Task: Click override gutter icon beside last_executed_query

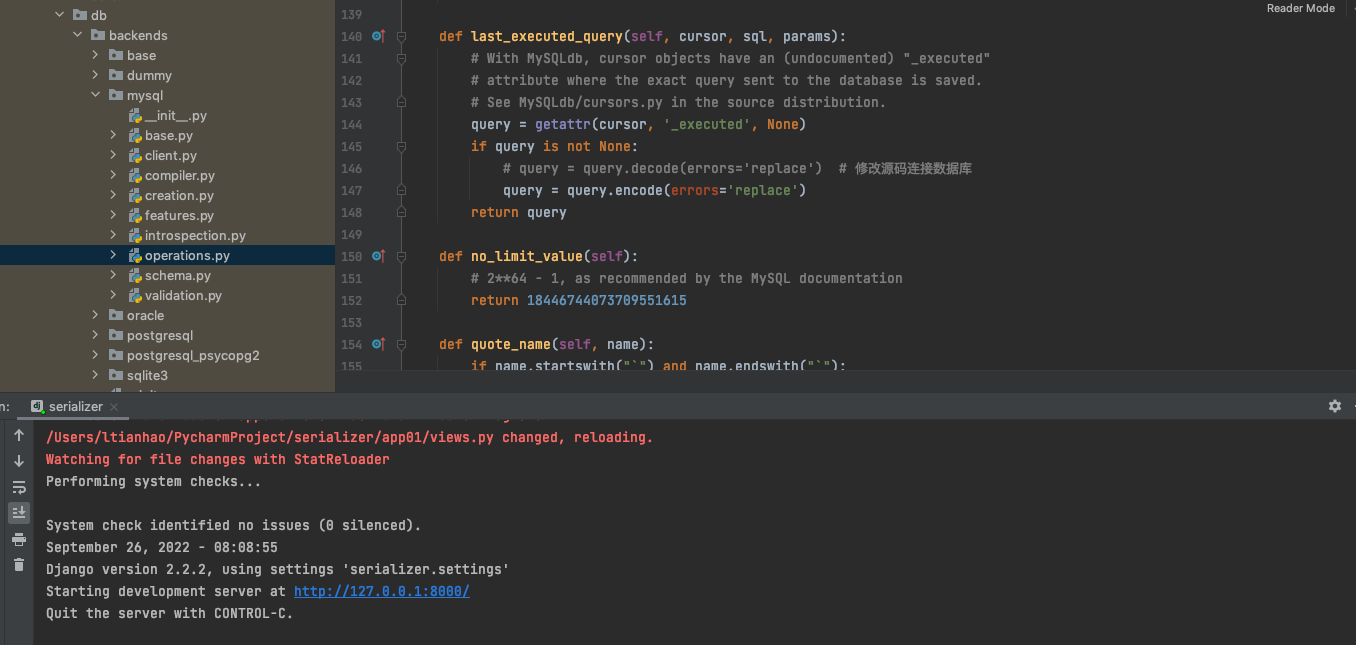Action: pyautogui.click(x=378, y=36)
